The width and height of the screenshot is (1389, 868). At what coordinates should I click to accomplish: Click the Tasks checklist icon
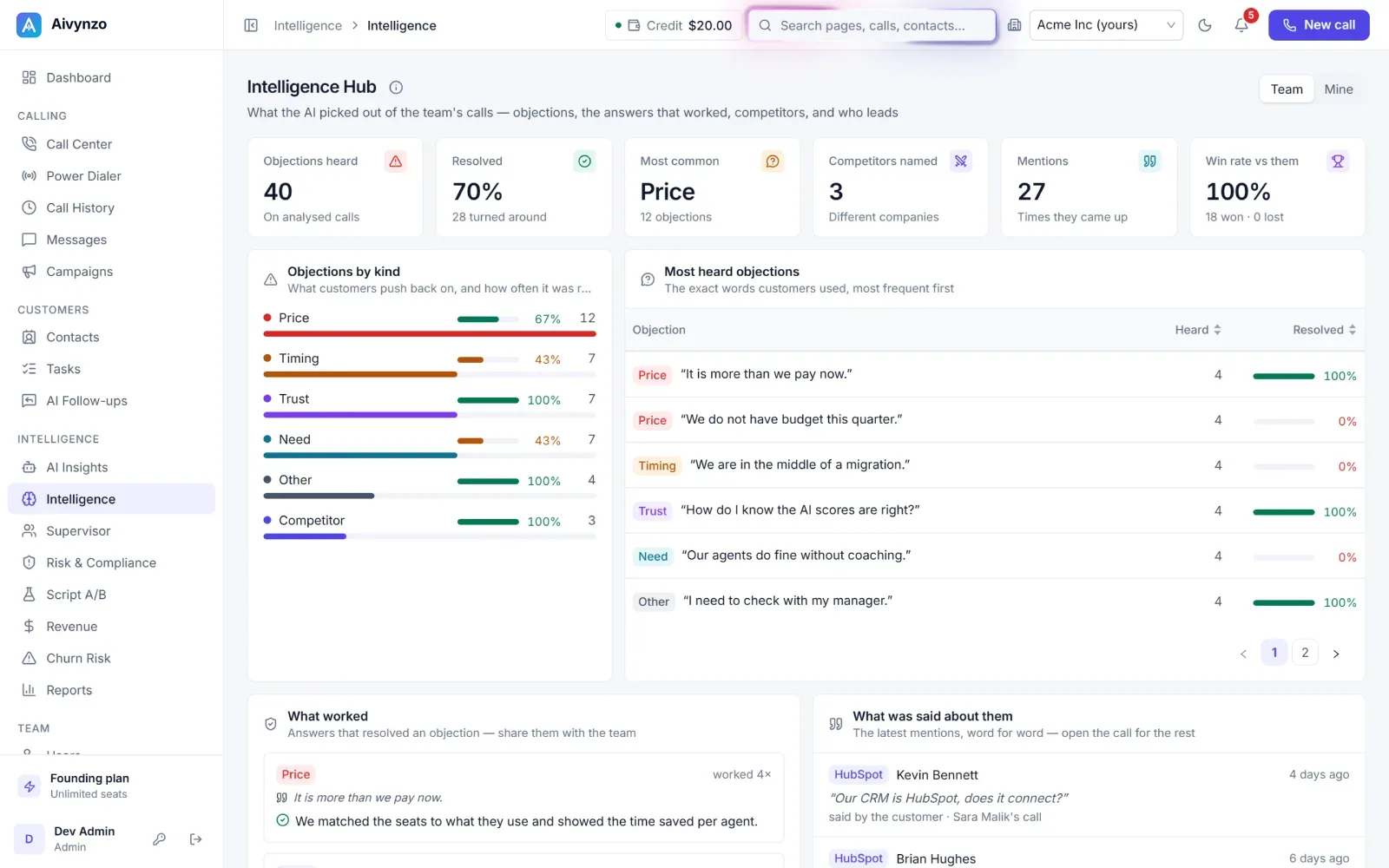click(x=29, y=369)
